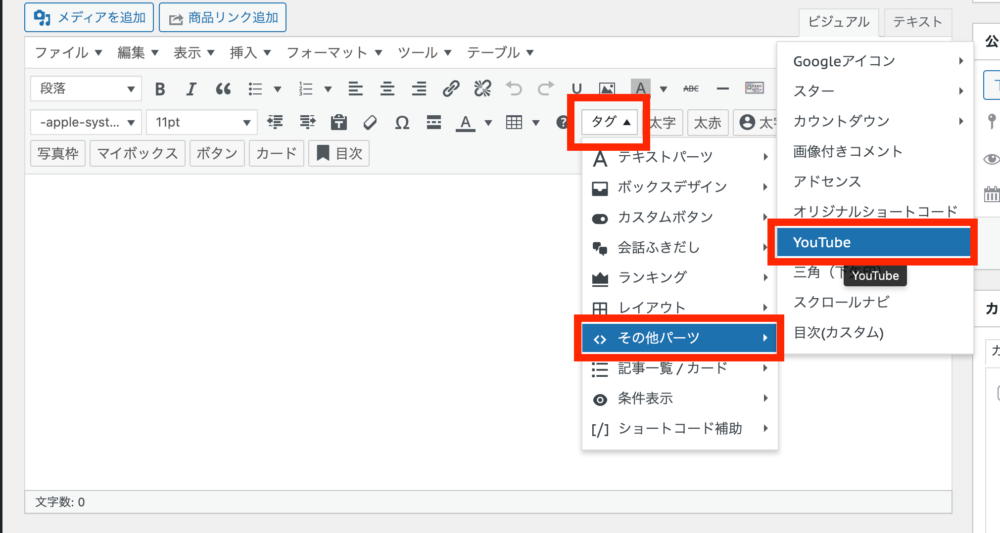Open ボックスデザイン submenu

tap(679, 187)
